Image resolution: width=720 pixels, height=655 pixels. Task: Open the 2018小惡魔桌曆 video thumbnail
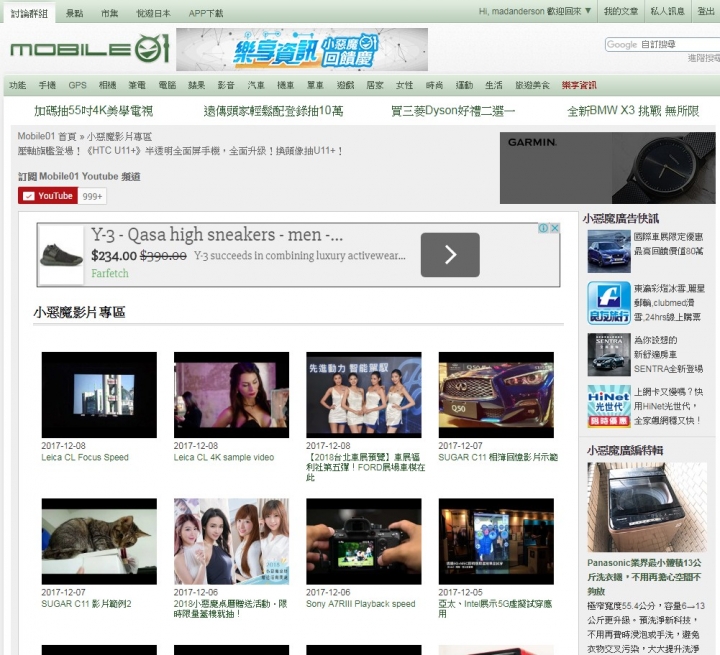click(x=231, y=542)
